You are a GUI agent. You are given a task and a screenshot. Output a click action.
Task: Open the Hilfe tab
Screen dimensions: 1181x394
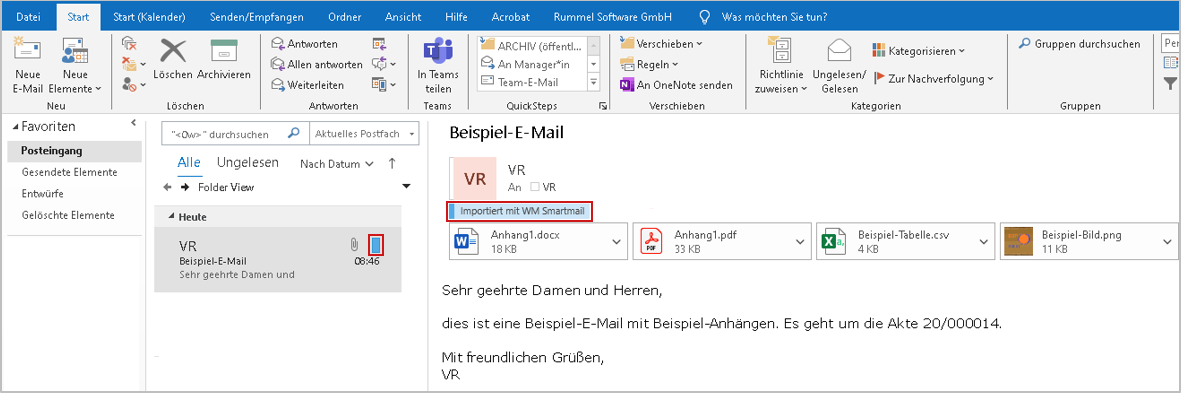tap(456, 16)
